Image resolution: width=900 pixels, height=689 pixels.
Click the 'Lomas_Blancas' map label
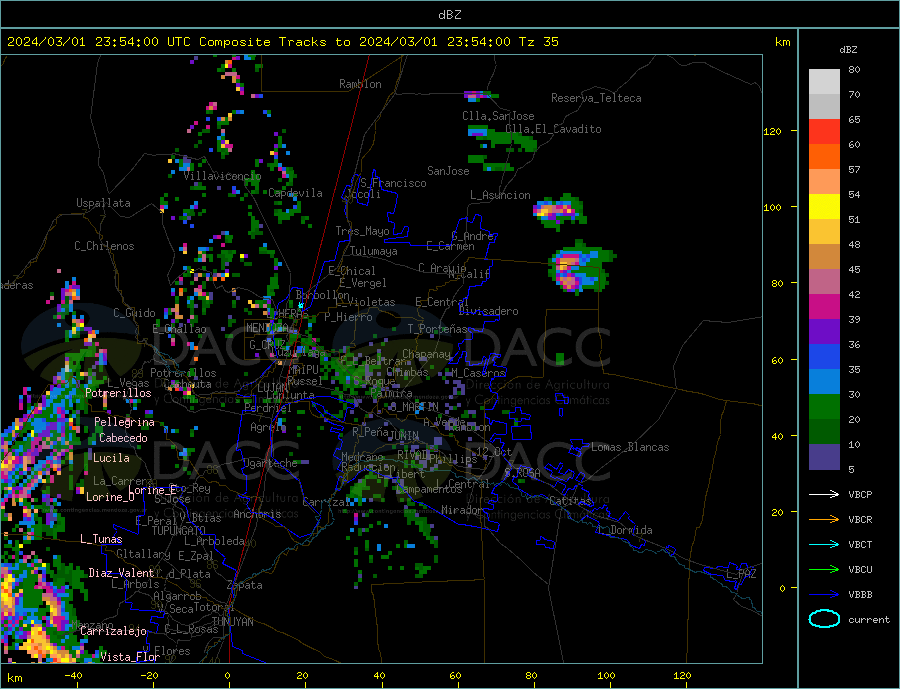[x=630, y=447]
